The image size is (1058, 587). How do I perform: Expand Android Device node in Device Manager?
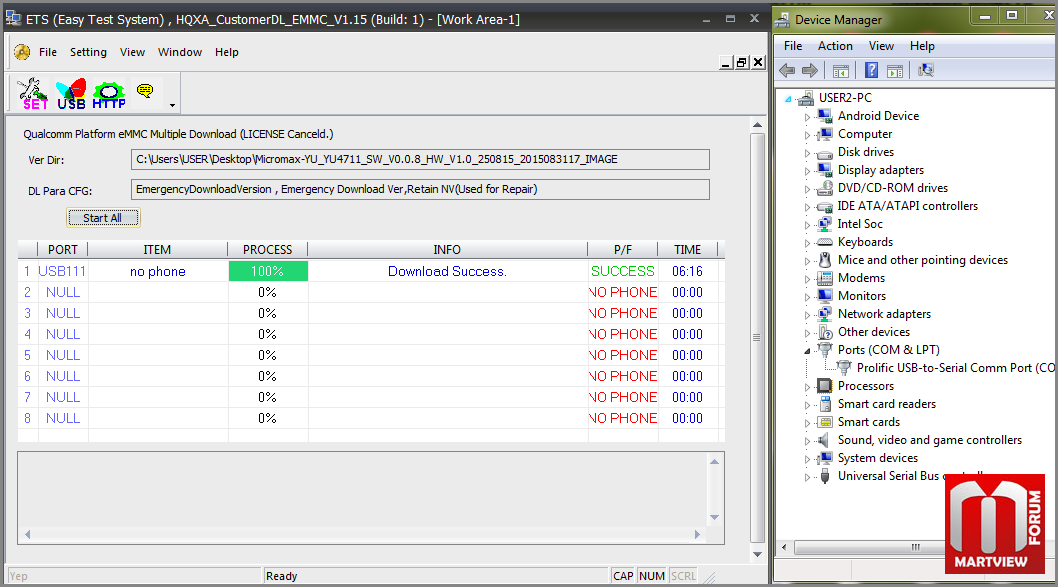click(x=807, y=117)
